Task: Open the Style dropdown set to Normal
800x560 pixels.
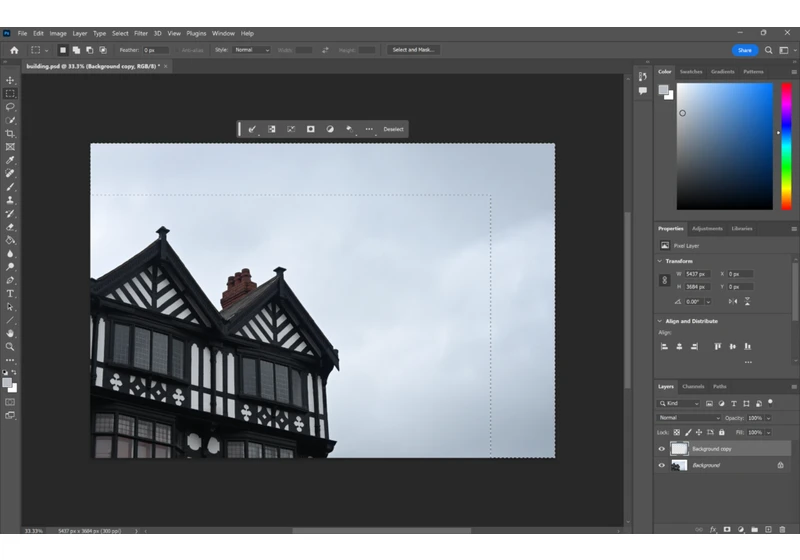Action: pos(251,50)
